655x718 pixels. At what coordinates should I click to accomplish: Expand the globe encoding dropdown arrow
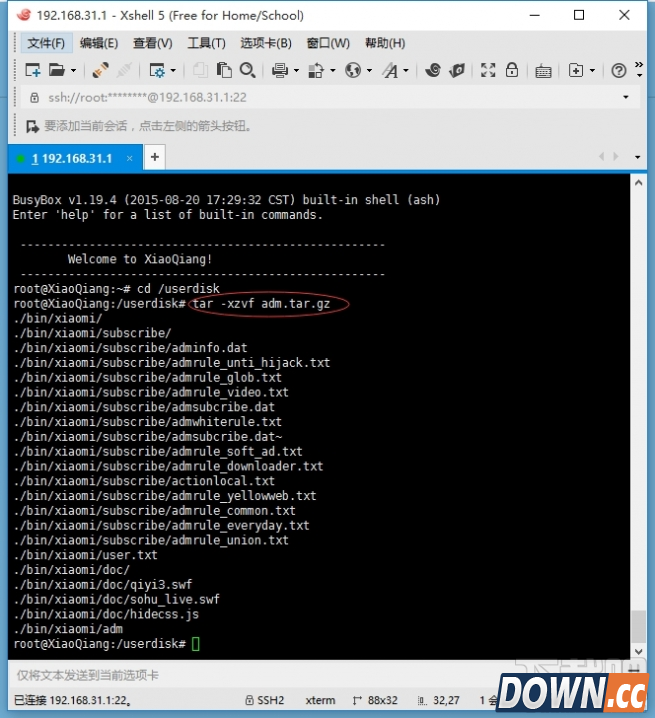coord(369,70)
